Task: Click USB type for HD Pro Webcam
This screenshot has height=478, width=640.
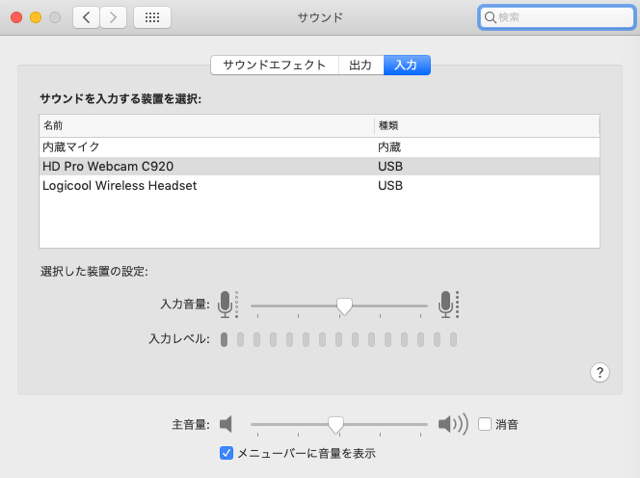Action: pyautogui.click(x=390, y=166)
